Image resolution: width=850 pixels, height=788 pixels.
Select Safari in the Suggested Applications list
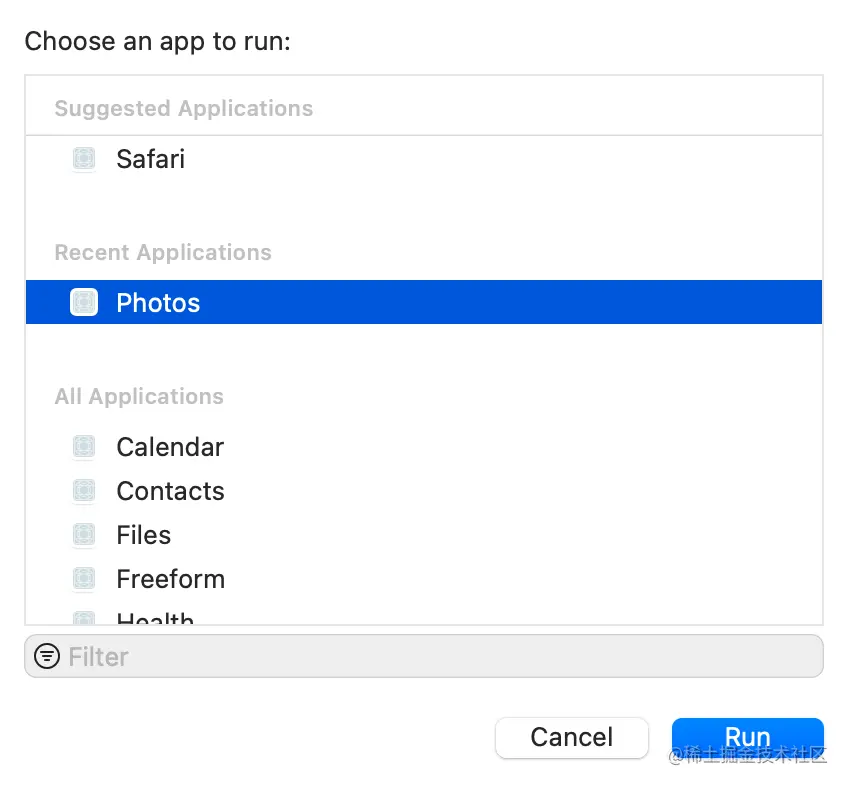coord(150,159)
